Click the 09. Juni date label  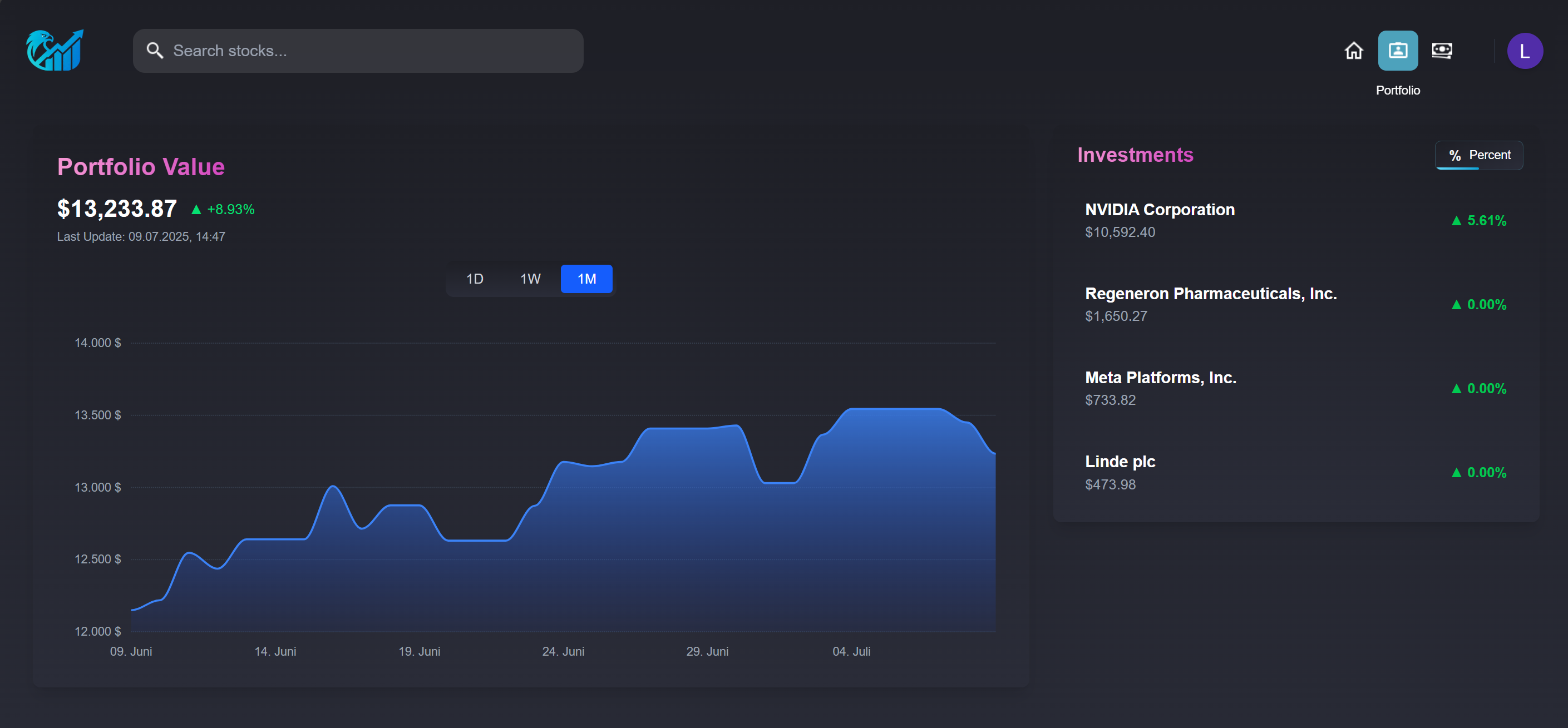pos(131,652)
